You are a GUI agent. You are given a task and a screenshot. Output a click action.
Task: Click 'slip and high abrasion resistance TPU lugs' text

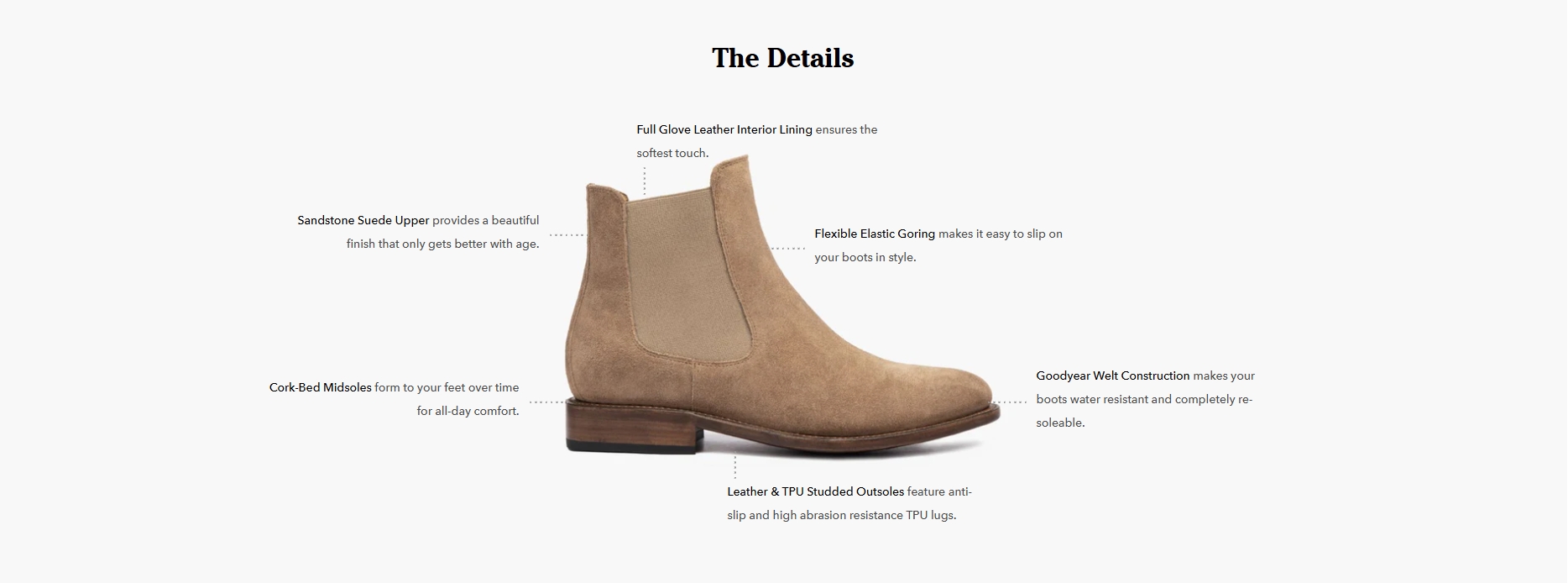coord(842,515)
